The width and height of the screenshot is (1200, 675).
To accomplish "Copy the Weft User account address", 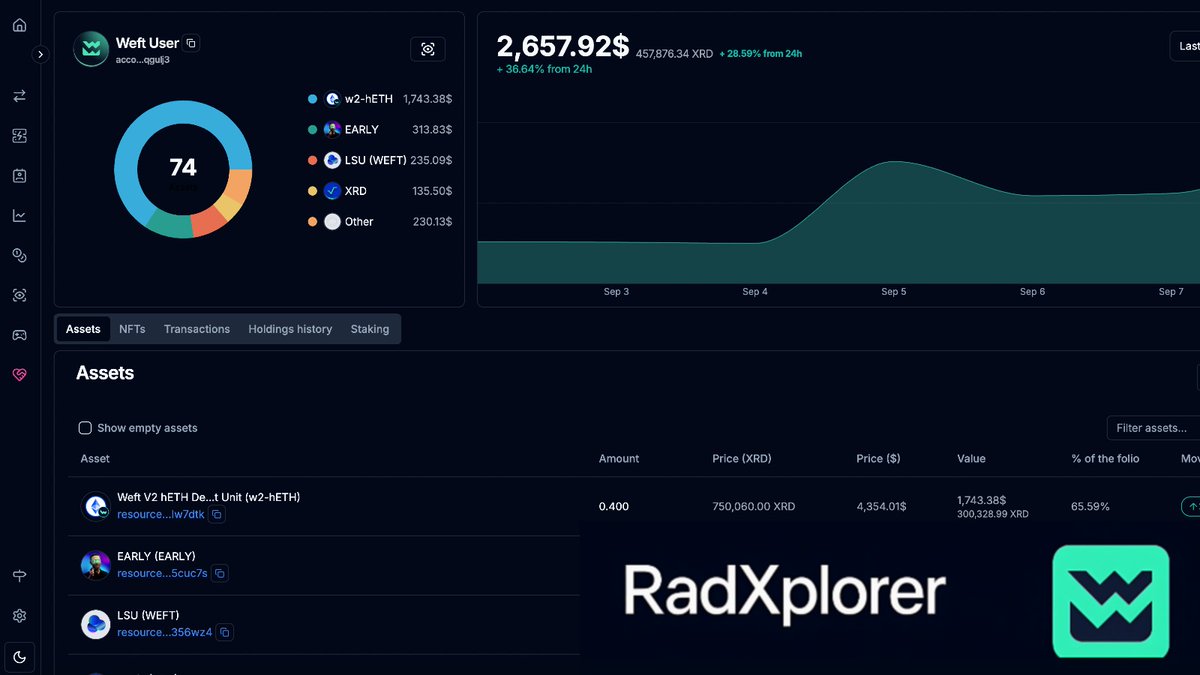I will click(x=192, y=43).
